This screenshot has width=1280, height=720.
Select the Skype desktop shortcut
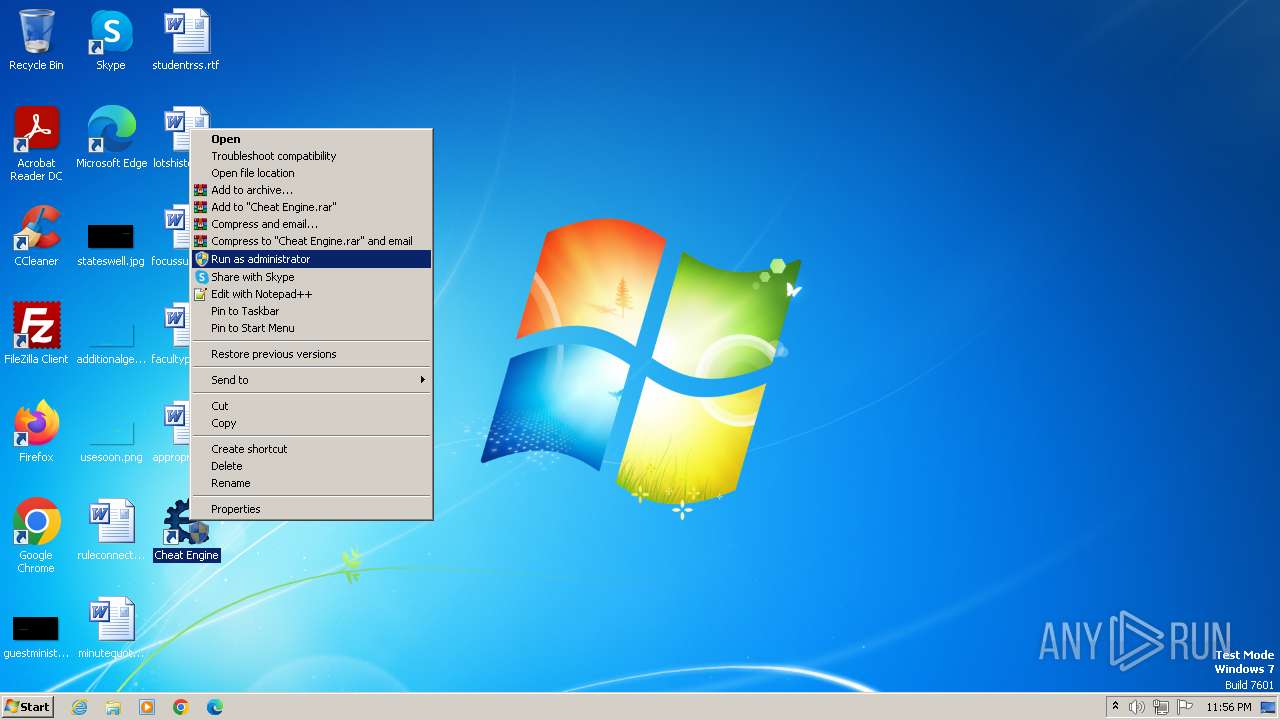click(x=111, y=40)
